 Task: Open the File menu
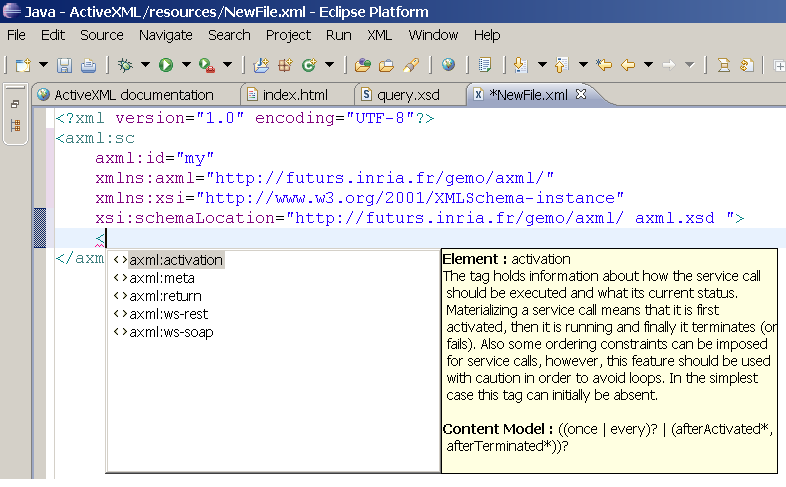[16, 35]
